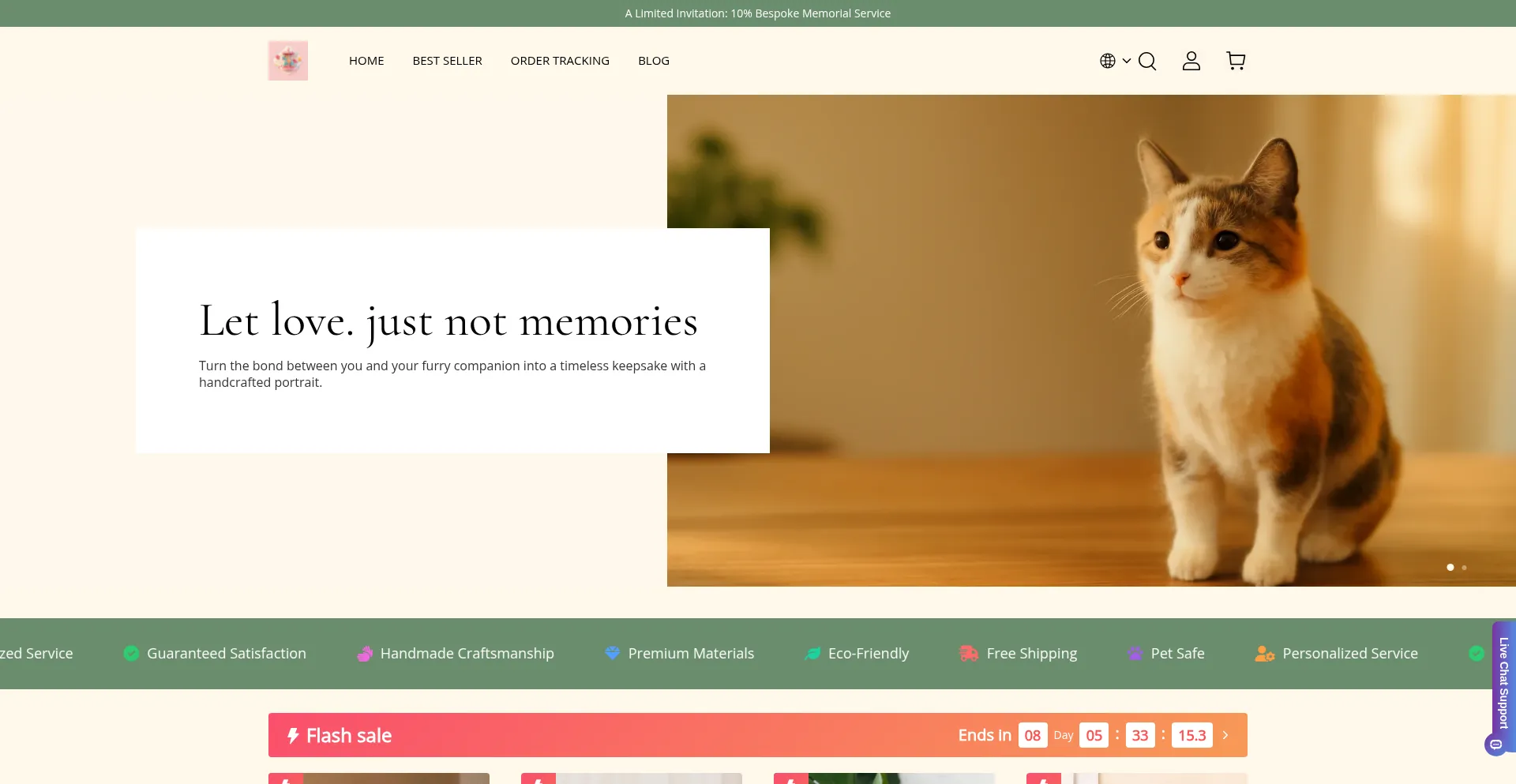Click the globe language icon
The image size is (1516, 784).
[x=1107, y=61]
